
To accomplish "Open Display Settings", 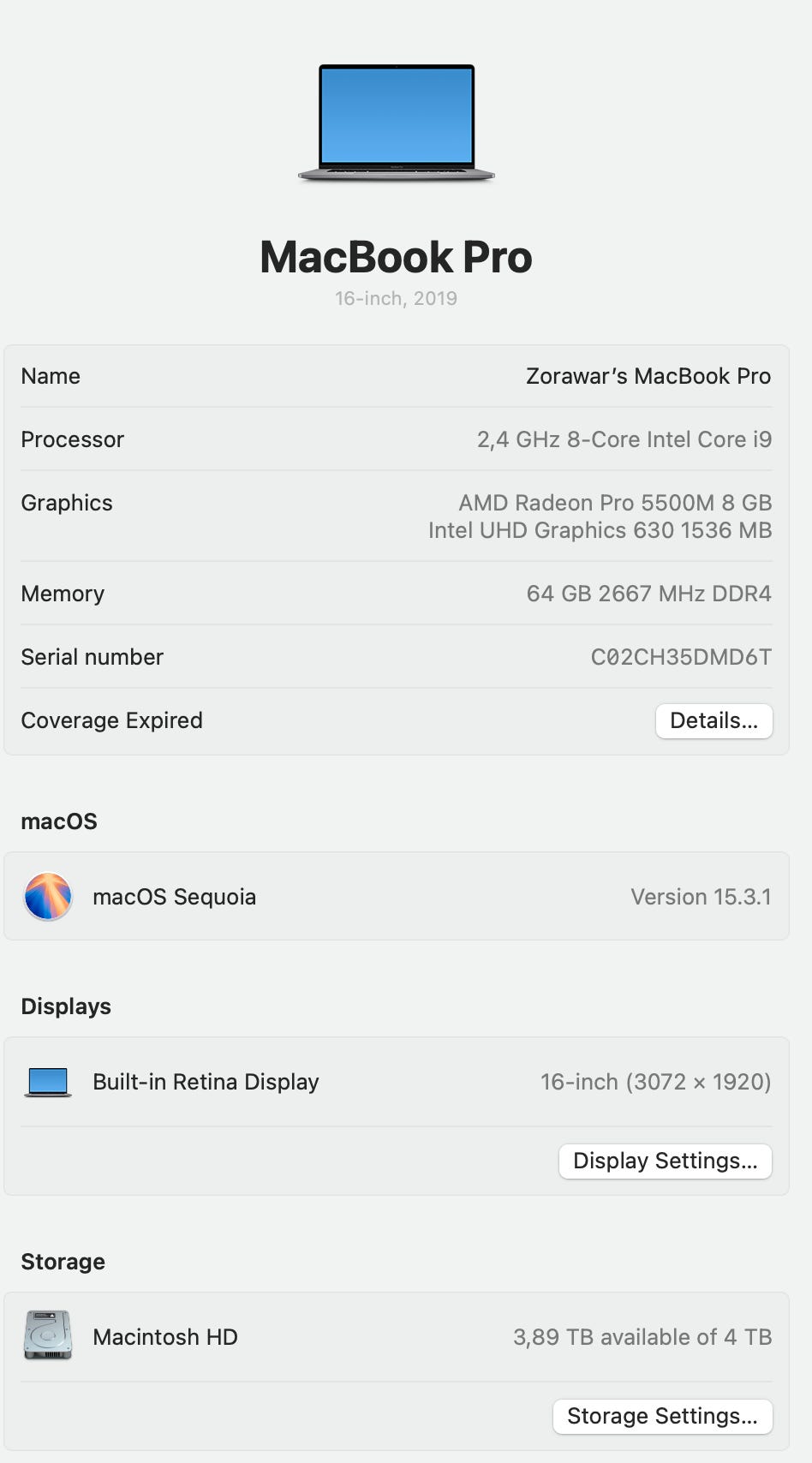I will point(665,1161).
